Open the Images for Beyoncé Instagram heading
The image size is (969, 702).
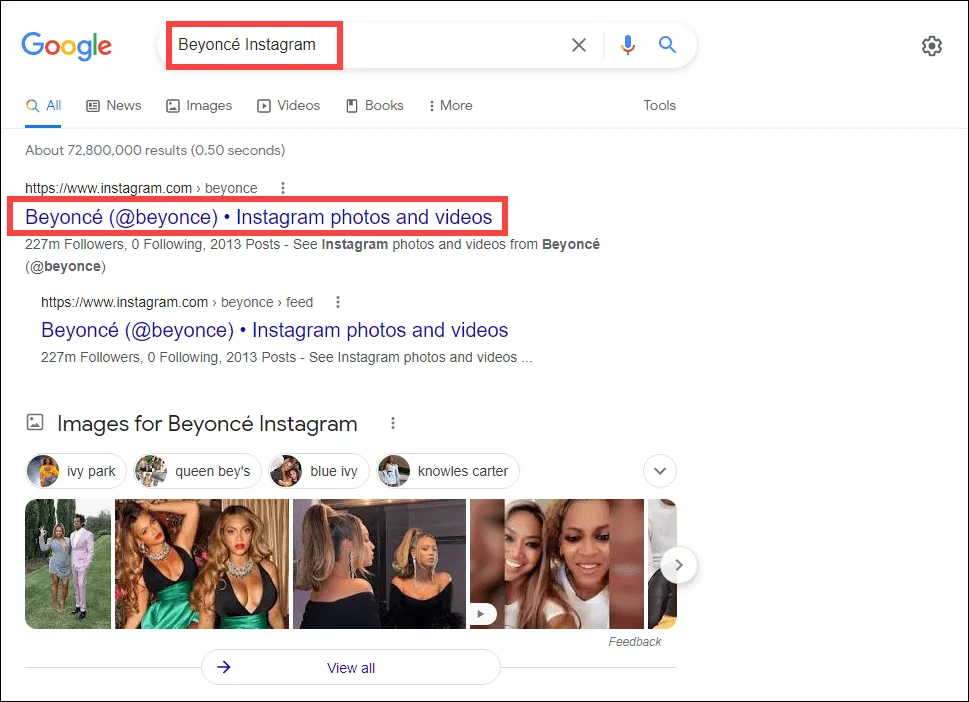tap(207, 424)
